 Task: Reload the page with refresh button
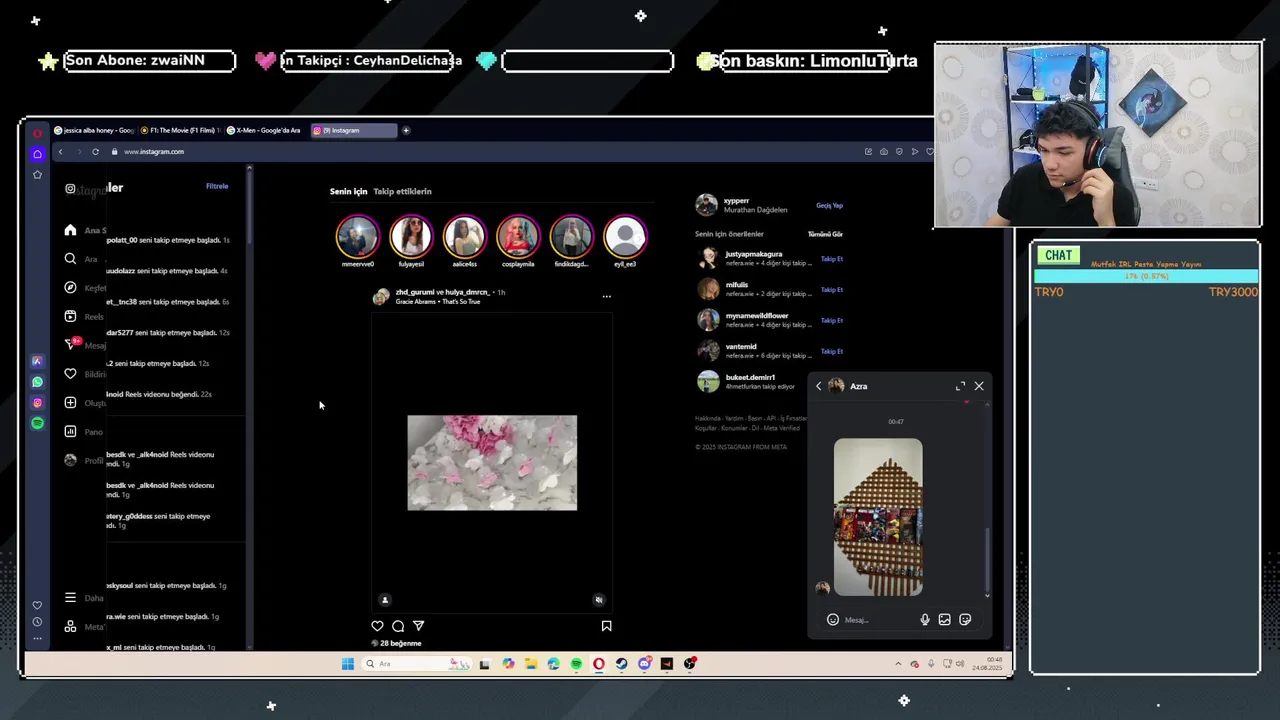point(95,152)
